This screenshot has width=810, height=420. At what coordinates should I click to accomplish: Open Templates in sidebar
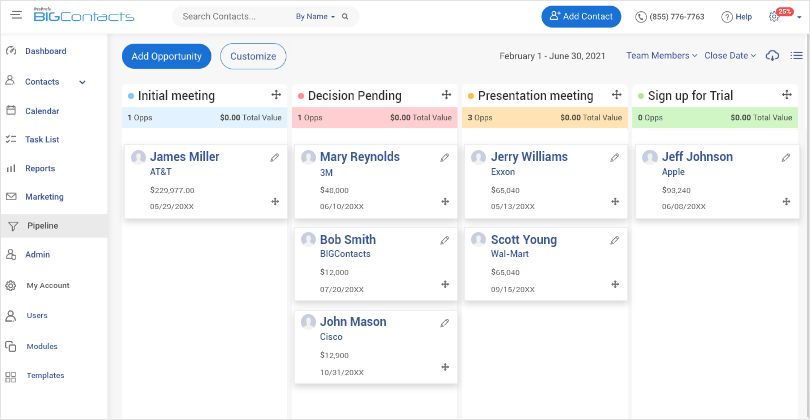(45, 376)
